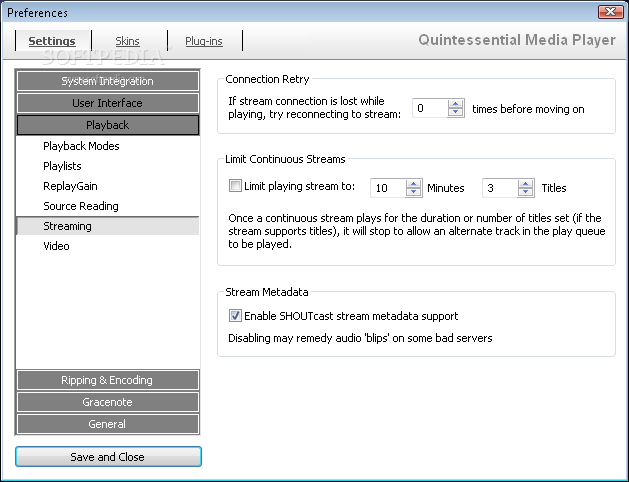Click the Minutes input field showing 10
The image size is (629, 482).
coord(388,188)
